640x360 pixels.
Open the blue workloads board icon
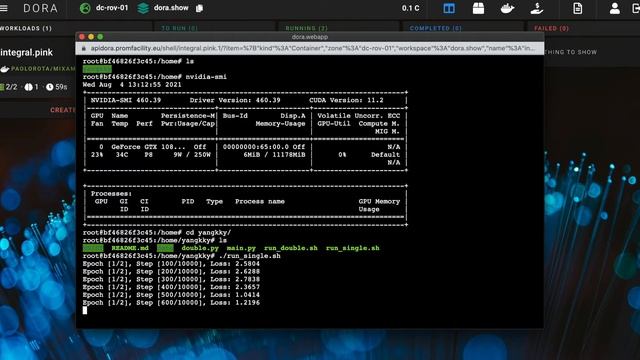(449, 8)
